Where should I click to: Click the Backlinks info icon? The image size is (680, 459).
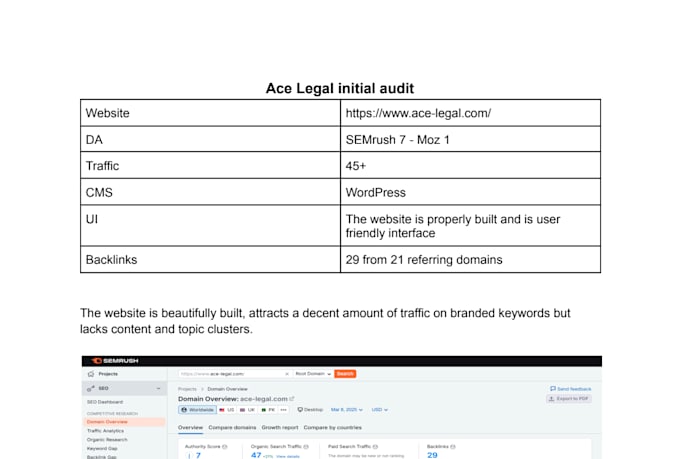453,446
